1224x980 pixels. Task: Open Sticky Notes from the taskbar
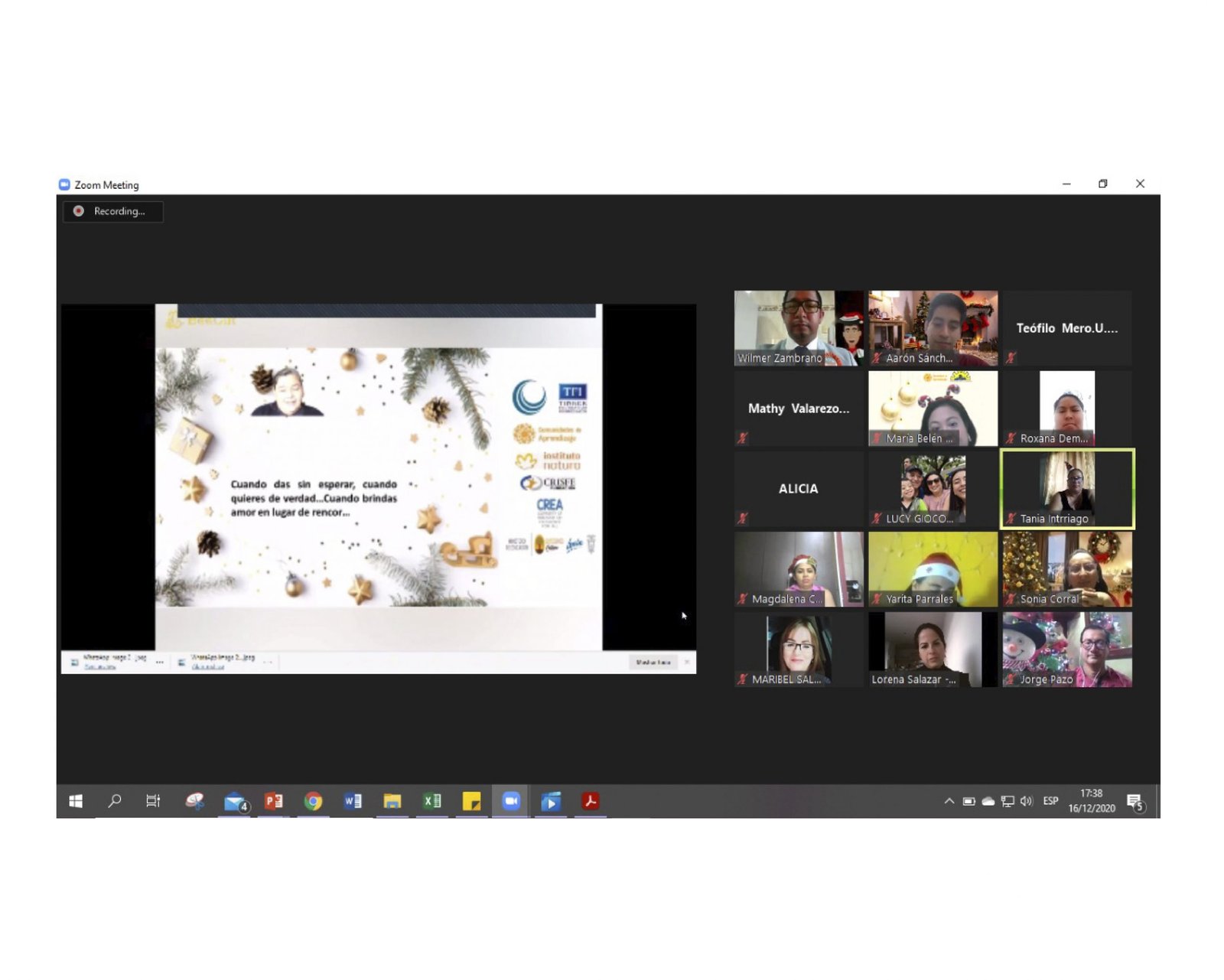click(x=472, y=801)
